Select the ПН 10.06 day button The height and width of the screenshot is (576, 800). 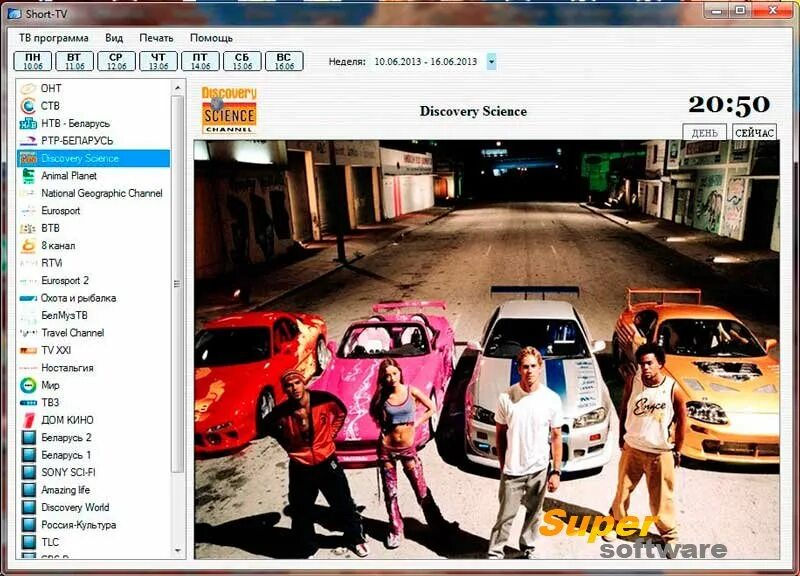[x=33, y=61]
